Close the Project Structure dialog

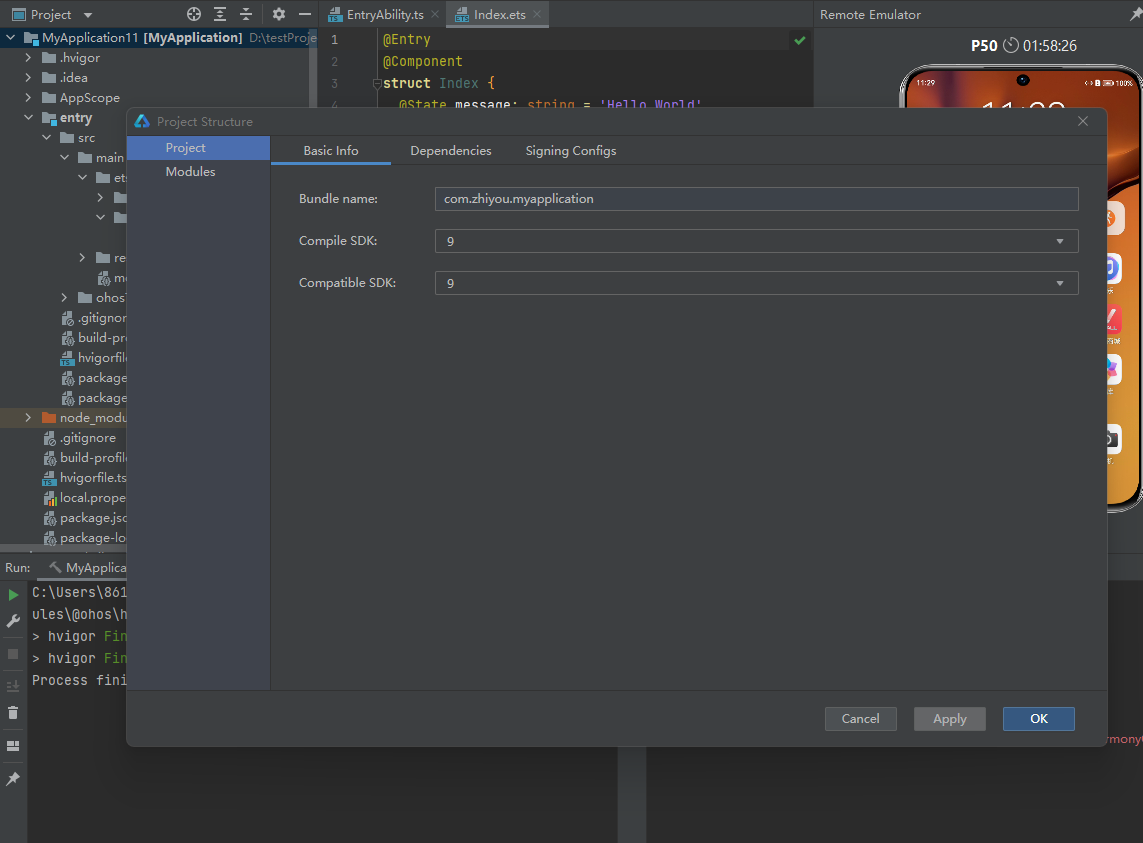tap(1082, 121)
